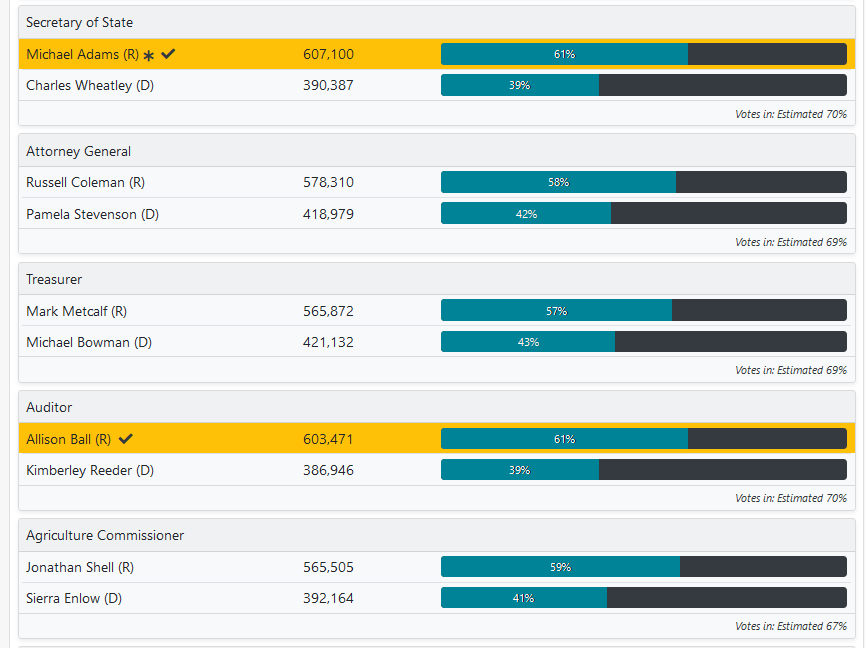Click Treasurer 'Votes in: Estimated 69%' note
Viewport: 865px width, 648px height.
point(791,370)
